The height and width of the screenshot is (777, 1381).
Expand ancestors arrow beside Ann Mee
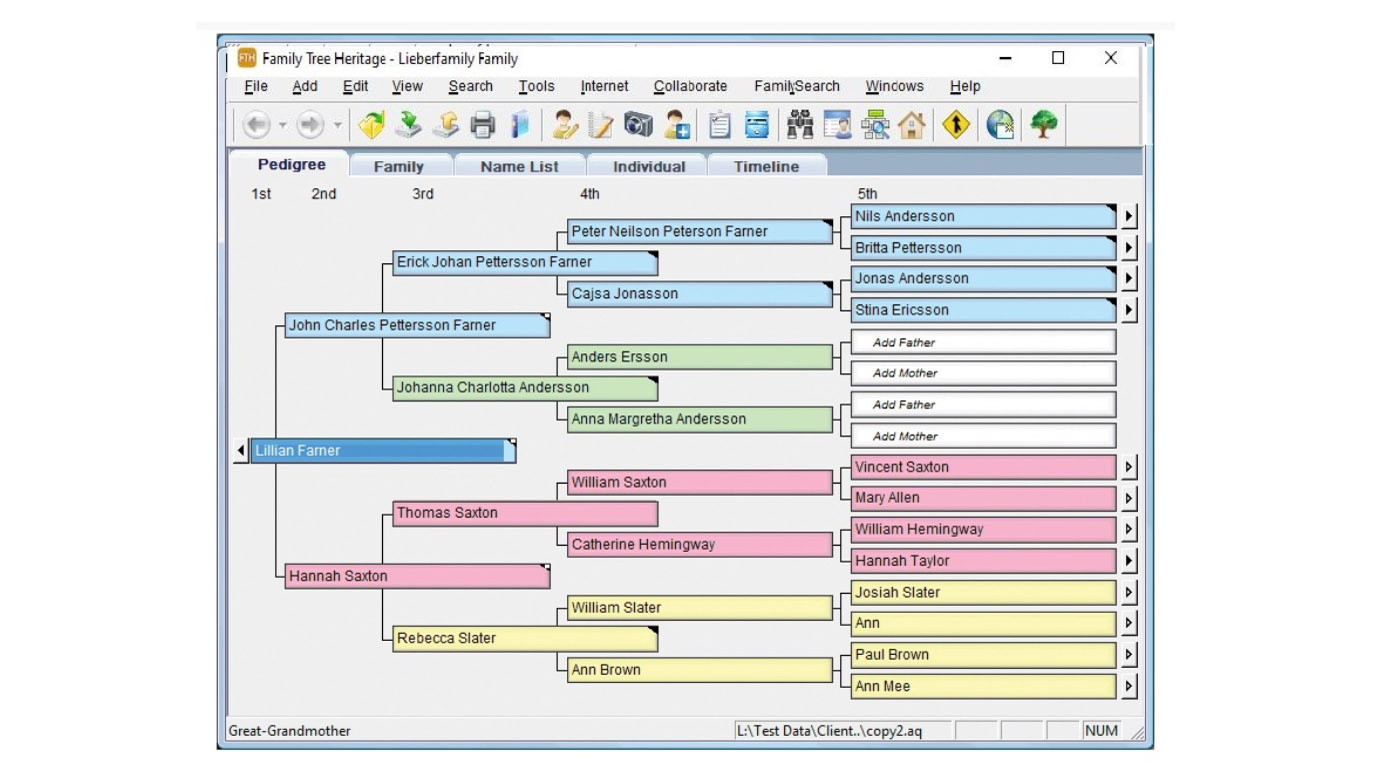1129,686
